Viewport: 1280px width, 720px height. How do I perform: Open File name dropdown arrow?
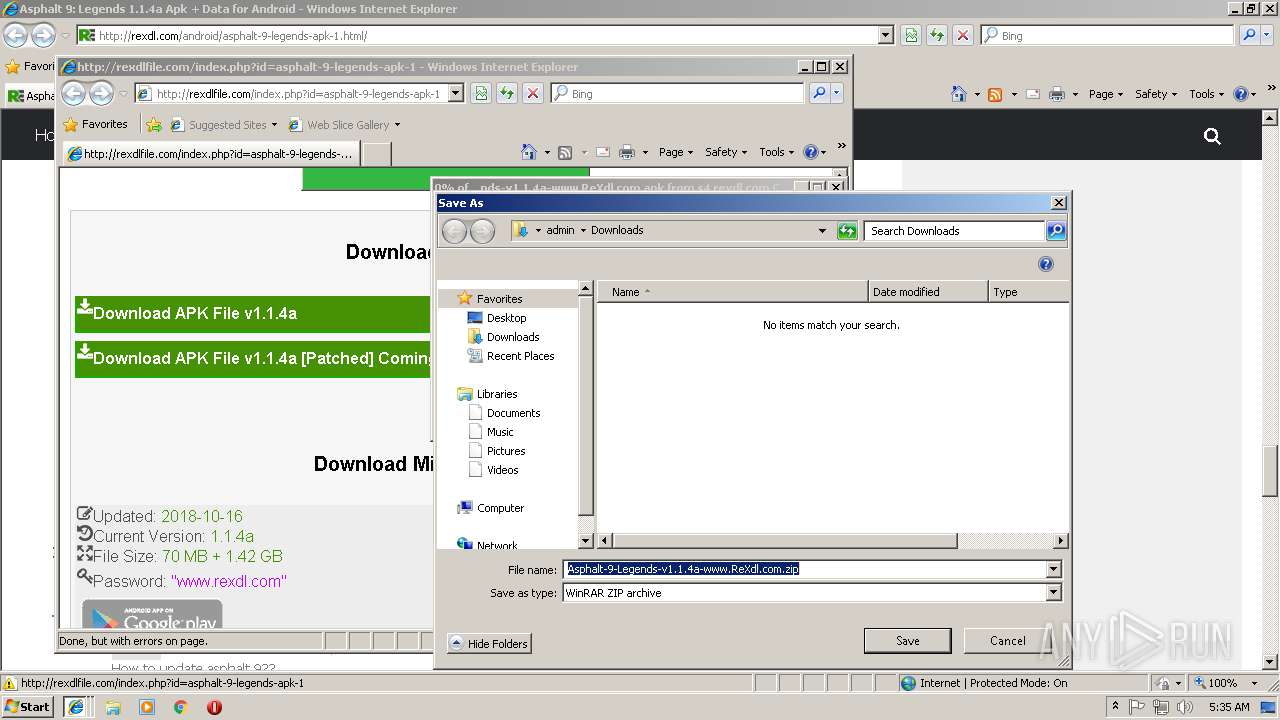(1053, 569)
